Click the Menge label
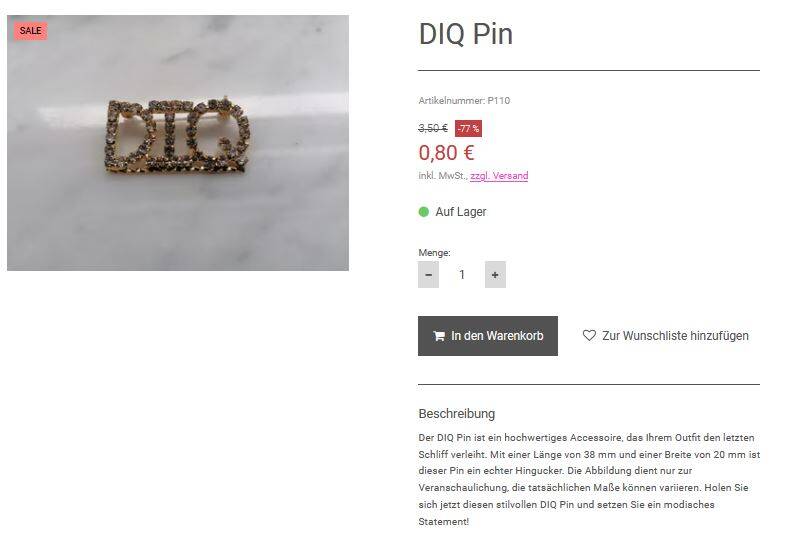The height and width of the screenshot is (538, 785). point(434,253)
